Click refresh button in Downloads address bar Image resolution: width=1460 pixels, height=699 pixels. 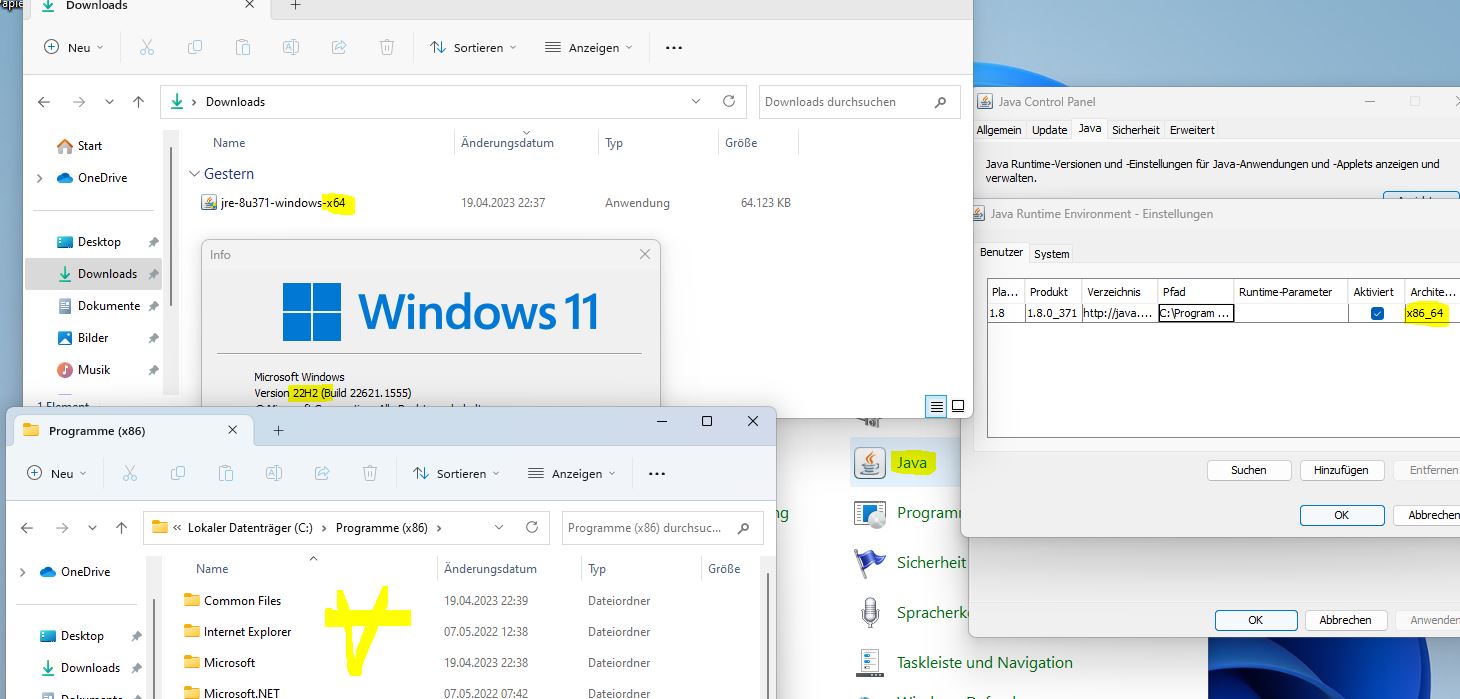(729, 102)
